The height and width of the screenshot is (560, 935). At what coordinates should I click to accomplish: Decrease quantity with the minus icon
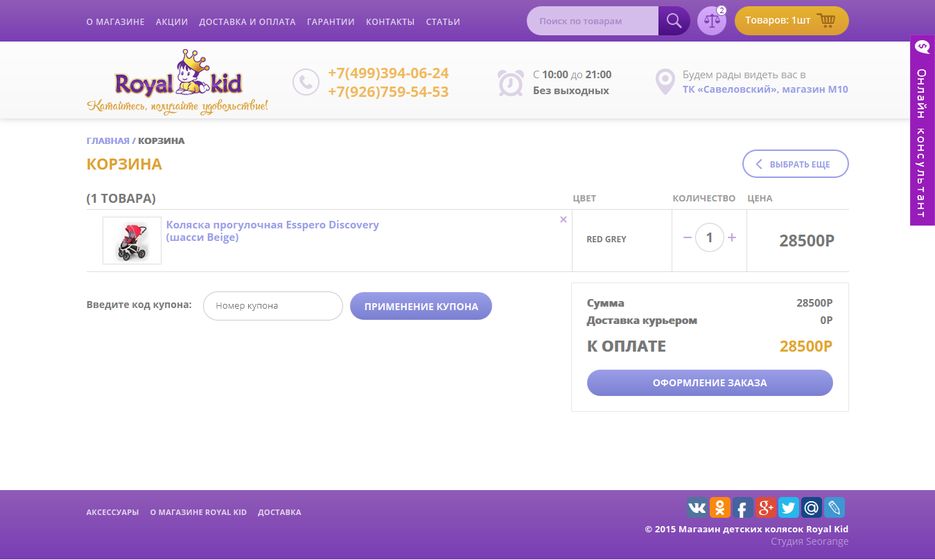[687, 237]
